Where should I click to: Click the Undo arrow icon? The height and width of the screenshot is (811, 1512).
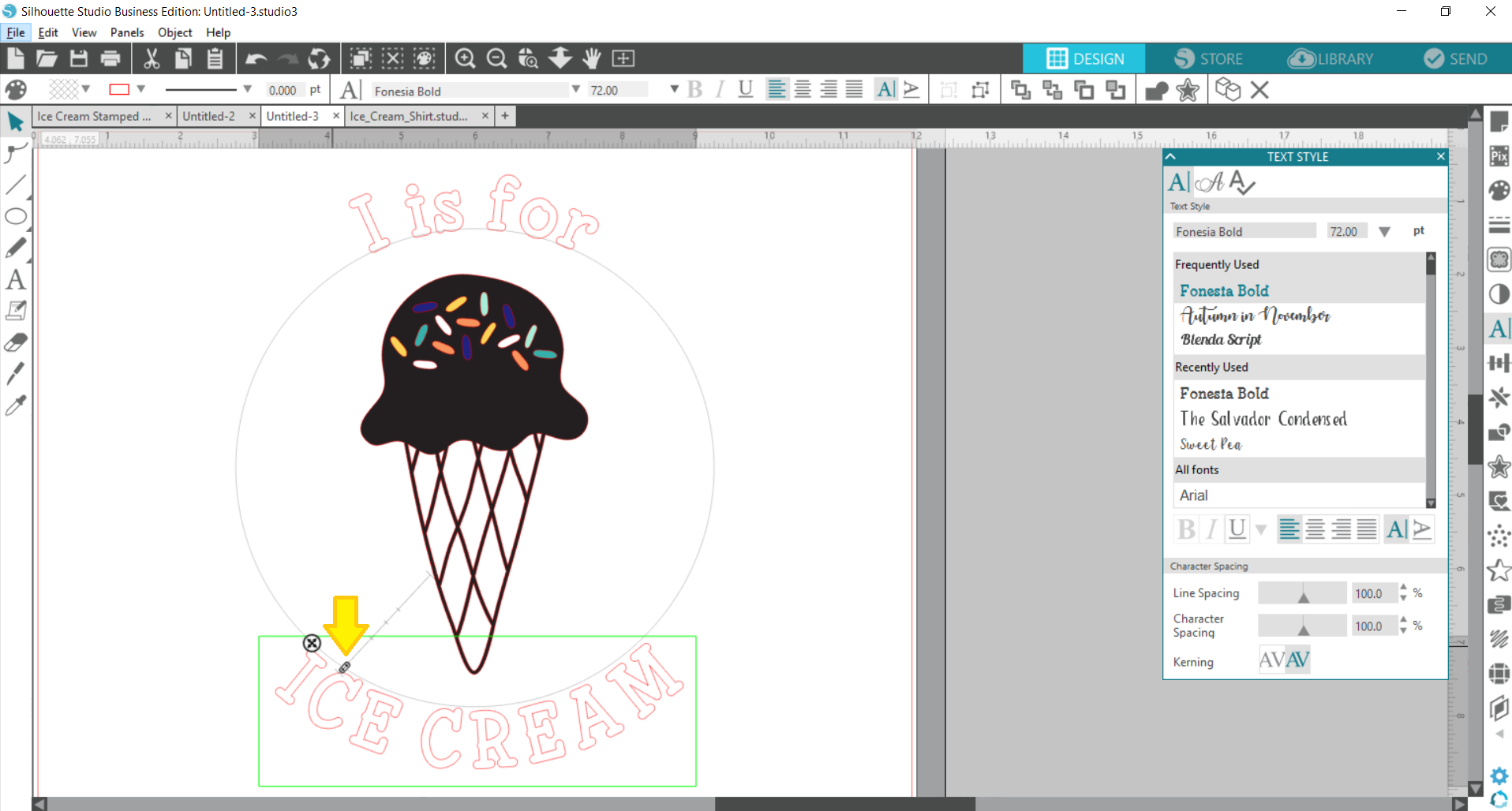point(256,58)
